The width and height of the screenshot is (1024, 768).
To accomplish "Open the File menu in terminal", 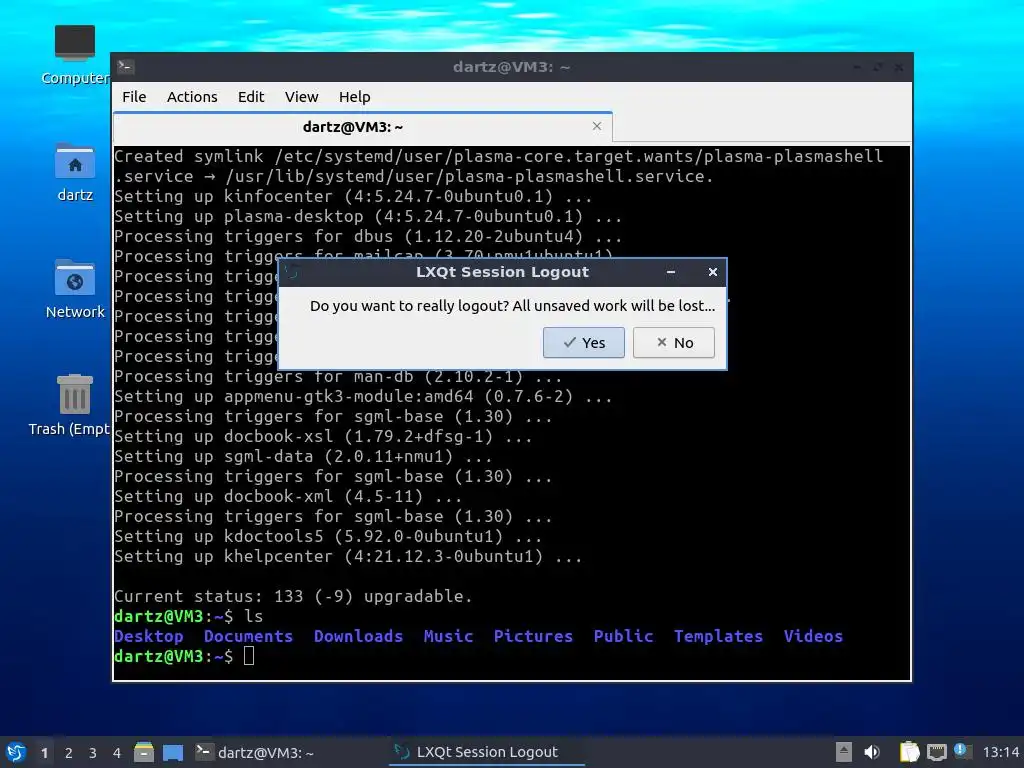I will pos(134,97).
